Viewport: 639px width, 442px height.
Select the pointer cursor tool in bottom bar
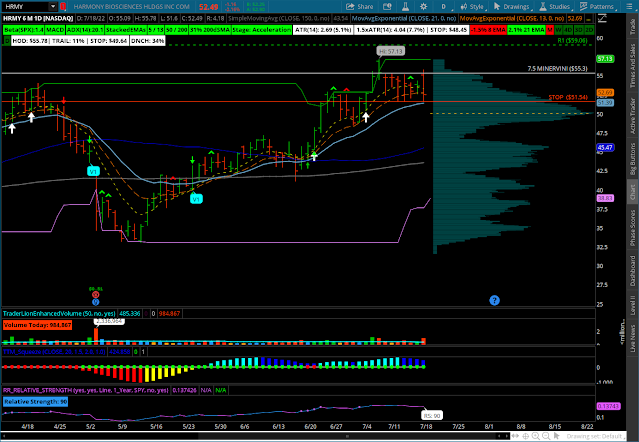click(556, 436)
